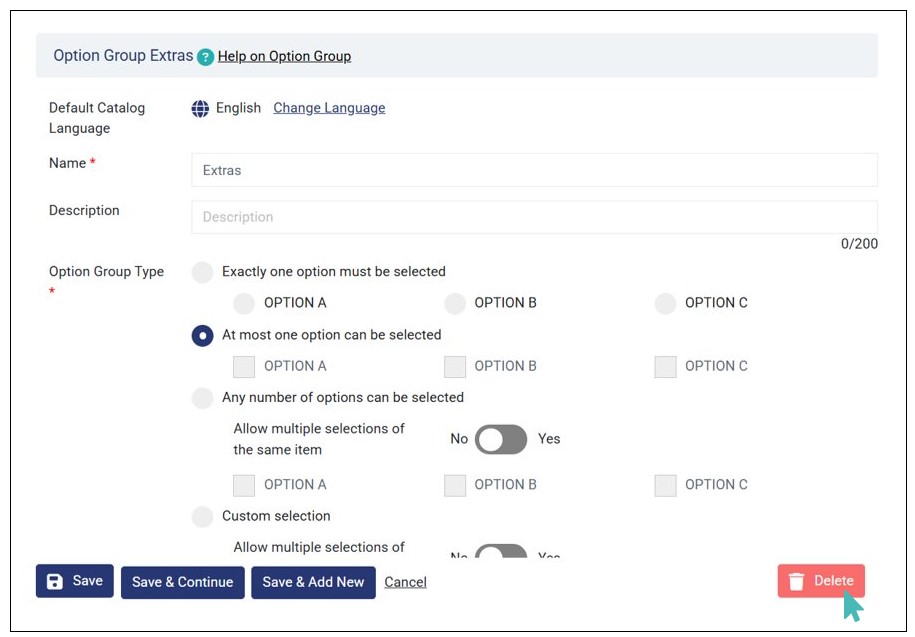Screen dimensions: 915x637
Task: Choose 'Any number of options can be selected'
Action: click(203, 398)
